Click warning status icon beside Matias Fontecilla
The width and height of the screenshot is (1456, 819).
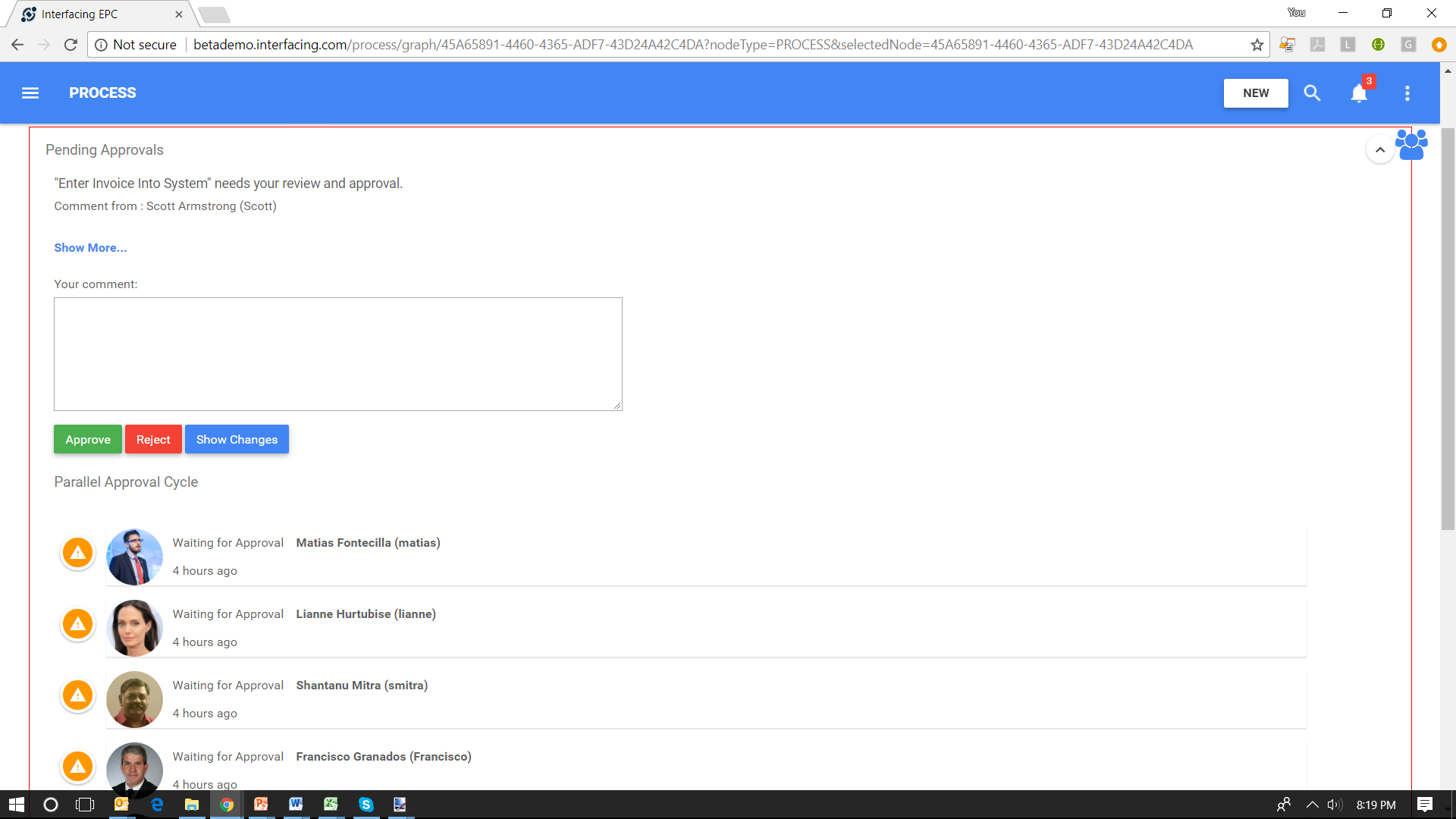[x=77, y=553]
